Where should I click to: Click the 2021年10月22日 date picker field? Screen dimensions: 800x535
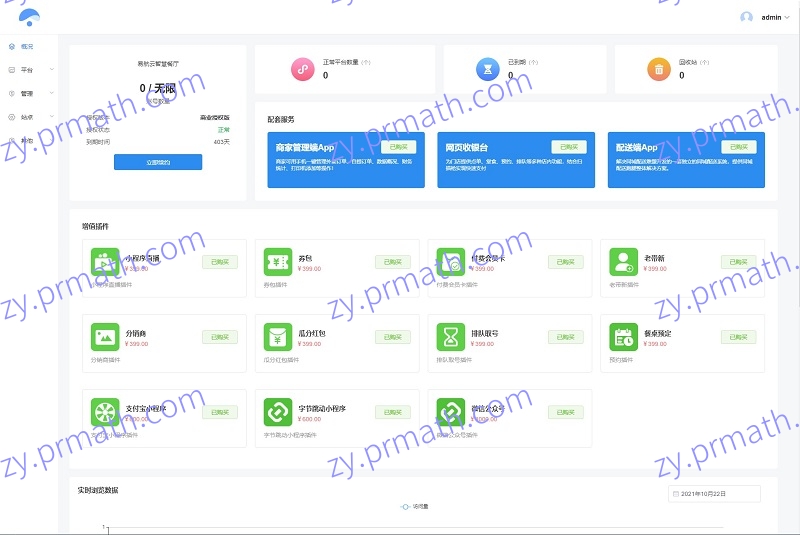[x=714, y=494]
